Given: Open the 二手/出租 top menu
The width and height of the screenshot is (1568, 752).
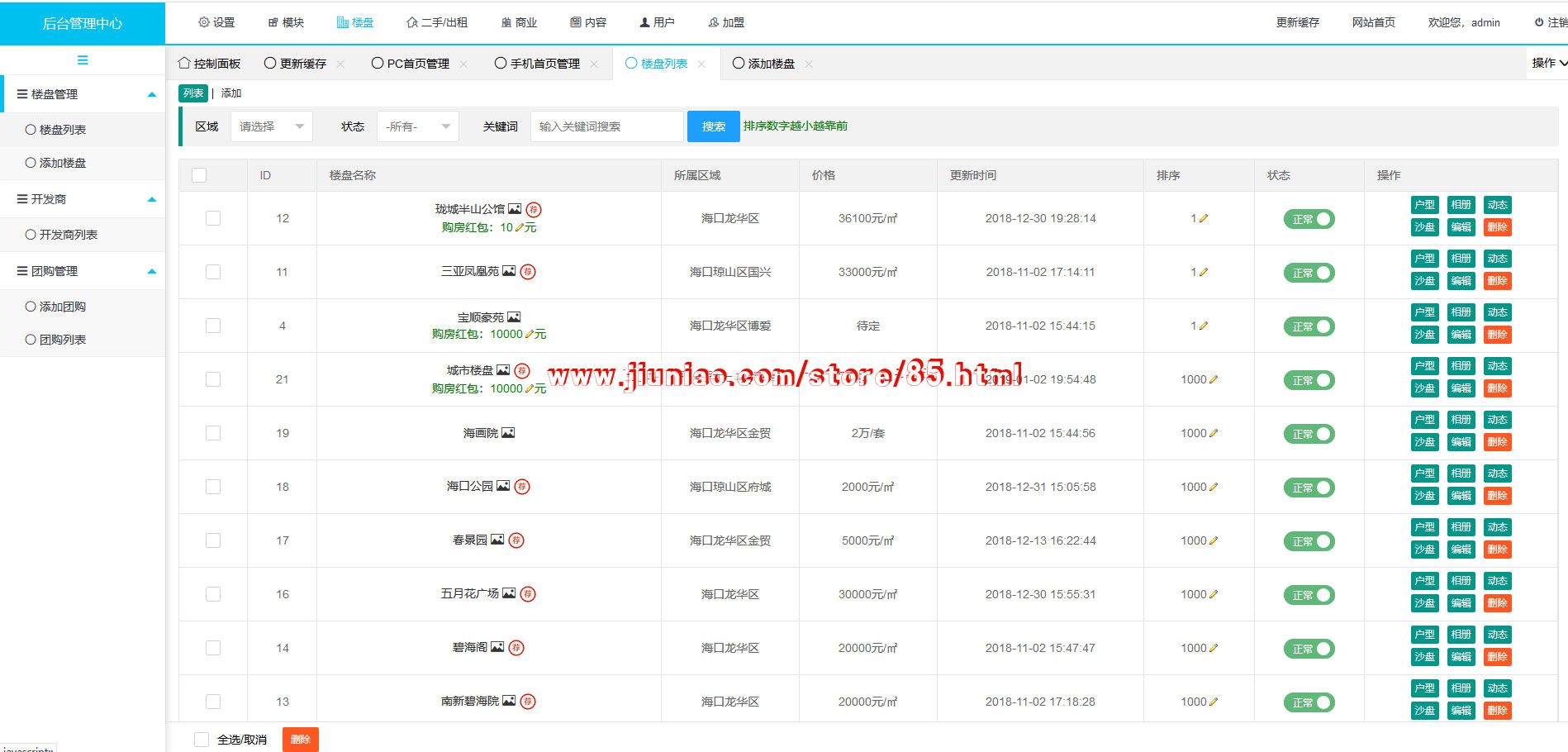Looking at the screenshot, I should coord(437,22).
